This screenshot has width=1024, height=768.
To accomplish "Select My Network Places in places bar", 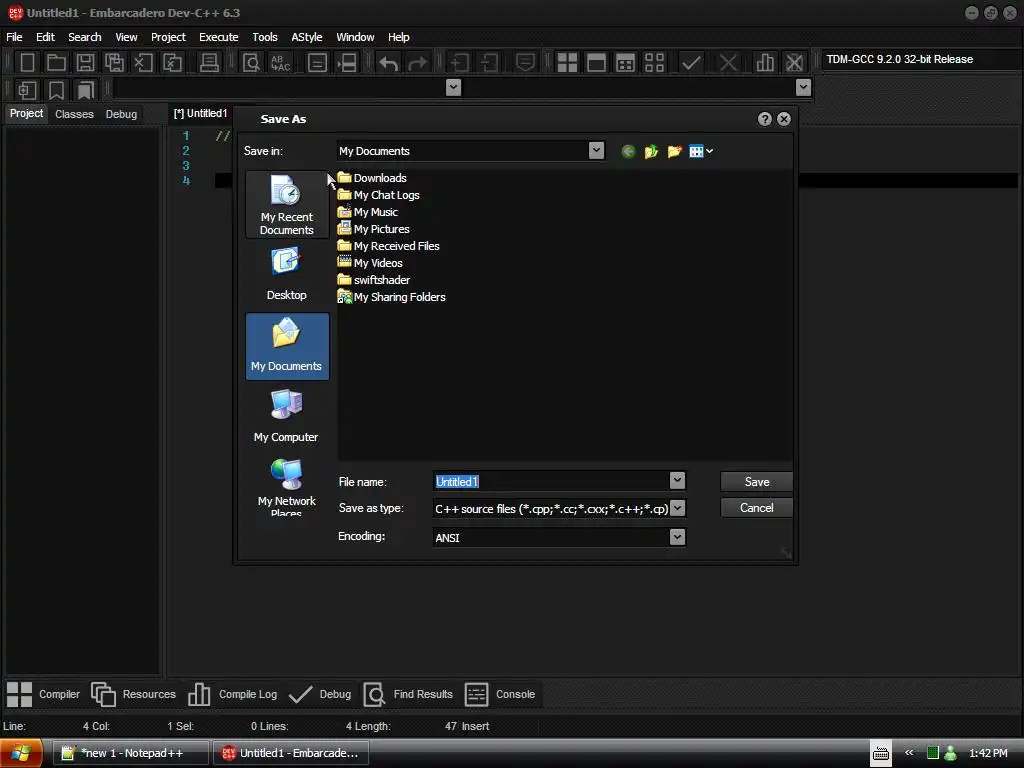I will coord(287,486).
